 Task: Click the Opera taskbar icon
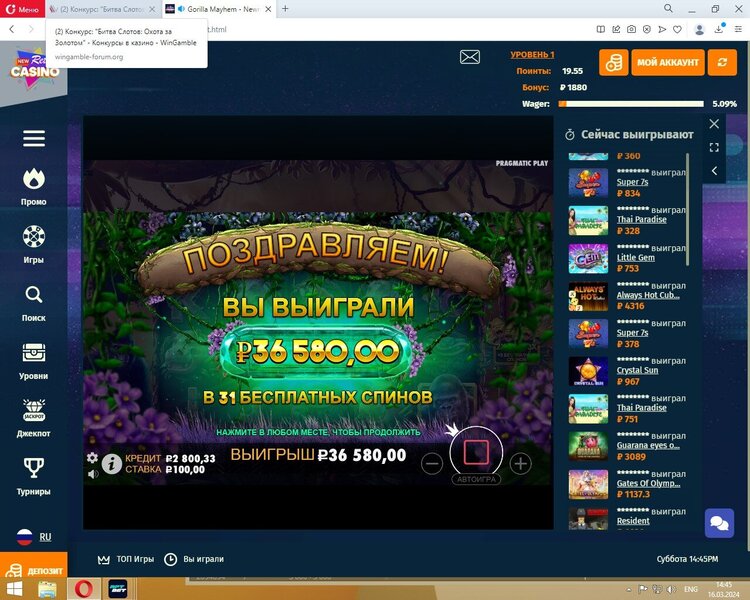pyautogui.click(x=83, y=589)
